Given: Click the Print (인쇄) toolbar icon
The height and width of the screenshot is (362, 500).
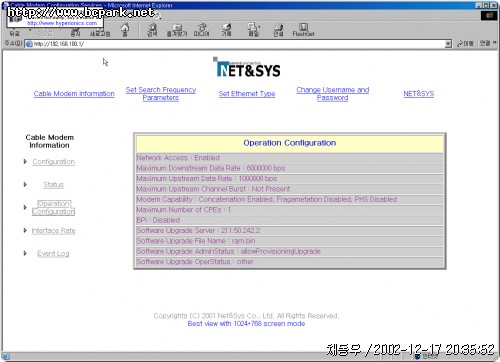Looking at the screenshot, I should pos(278,30).
